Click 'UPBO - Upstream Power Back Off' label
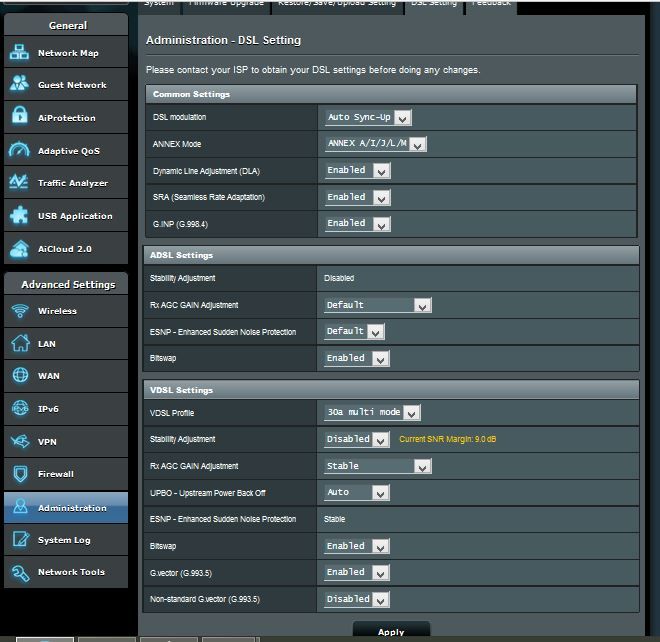660x642 pixels. tap(208, 493)
